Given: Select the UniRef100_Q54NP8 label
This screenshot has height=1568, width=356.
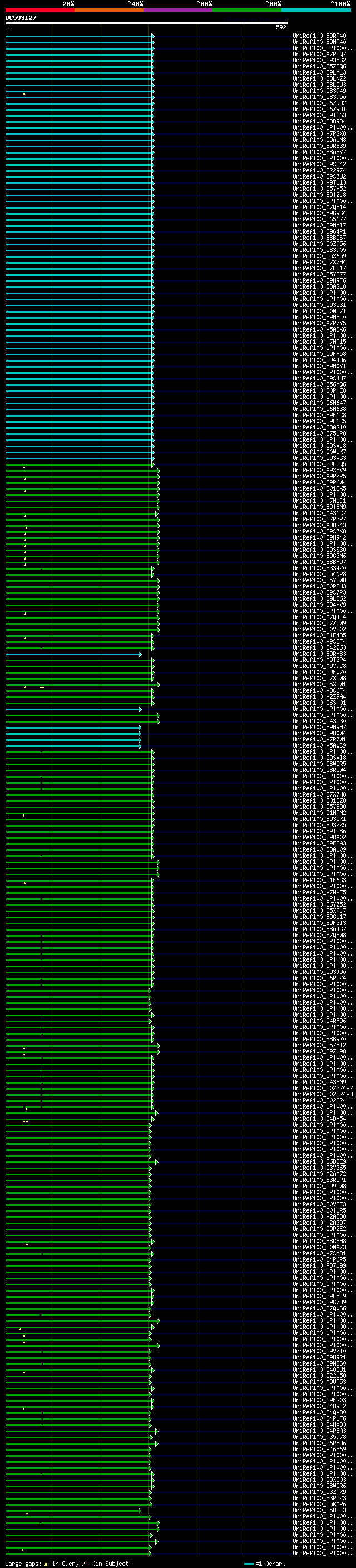Looking at the screenshot, I should [x=319, y=574].
